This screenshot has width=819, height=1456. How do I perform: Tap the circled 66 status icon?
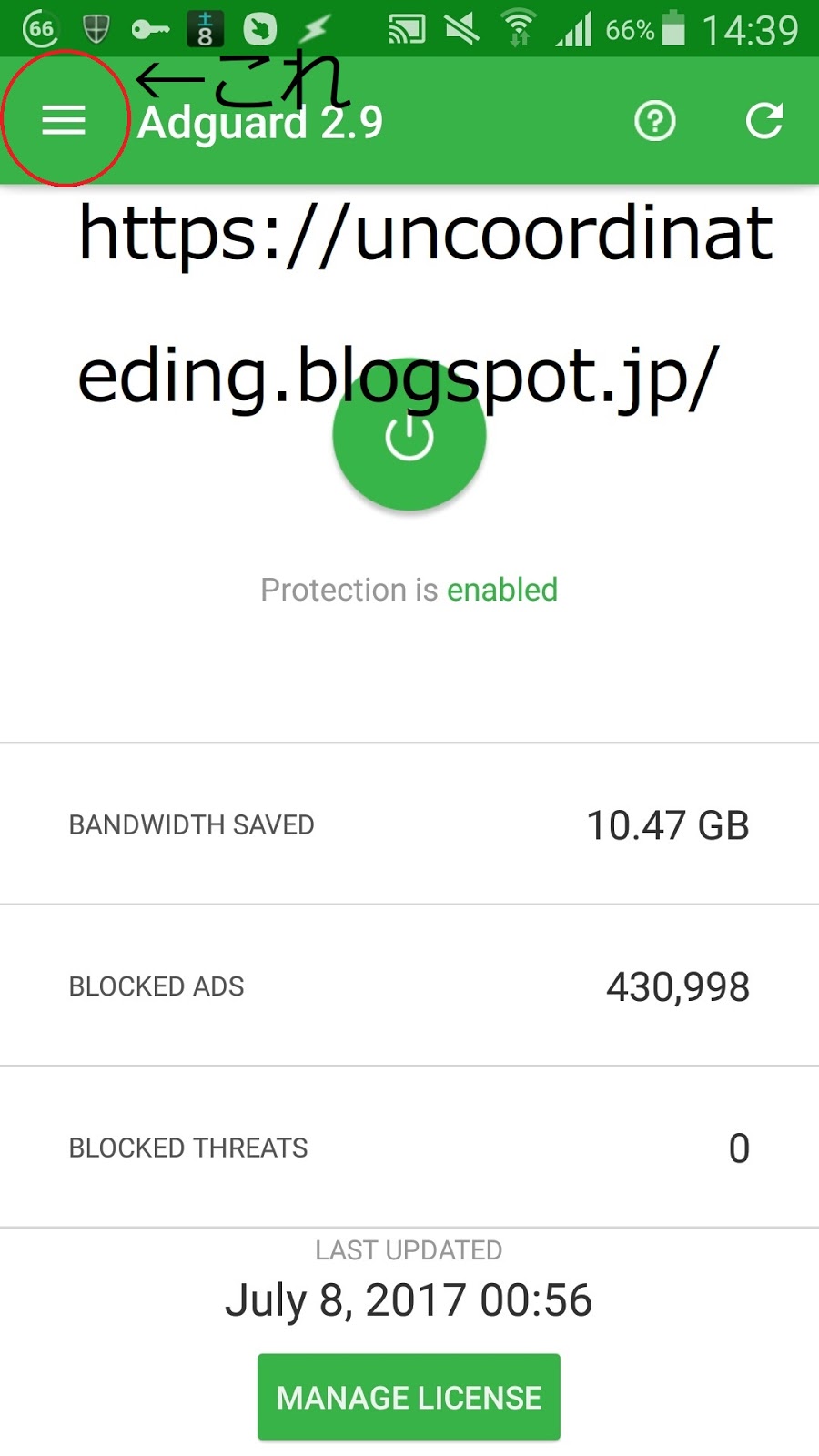point(40,30)
